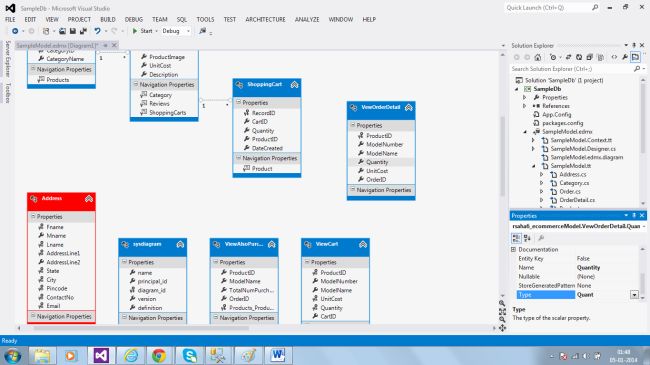Expand ViewOrderDetail Navigation Properties section
Screen dimensions: 650x365
(353, 190)
